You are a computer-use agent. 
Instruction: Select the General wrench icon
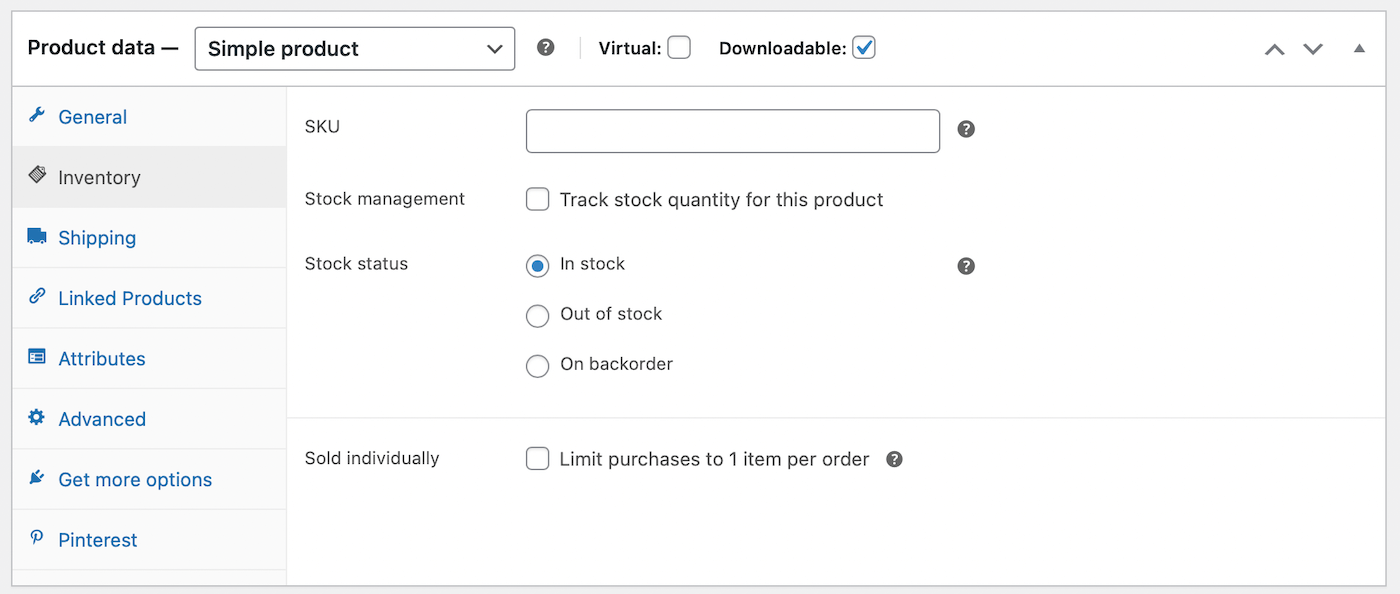[37, 116]
